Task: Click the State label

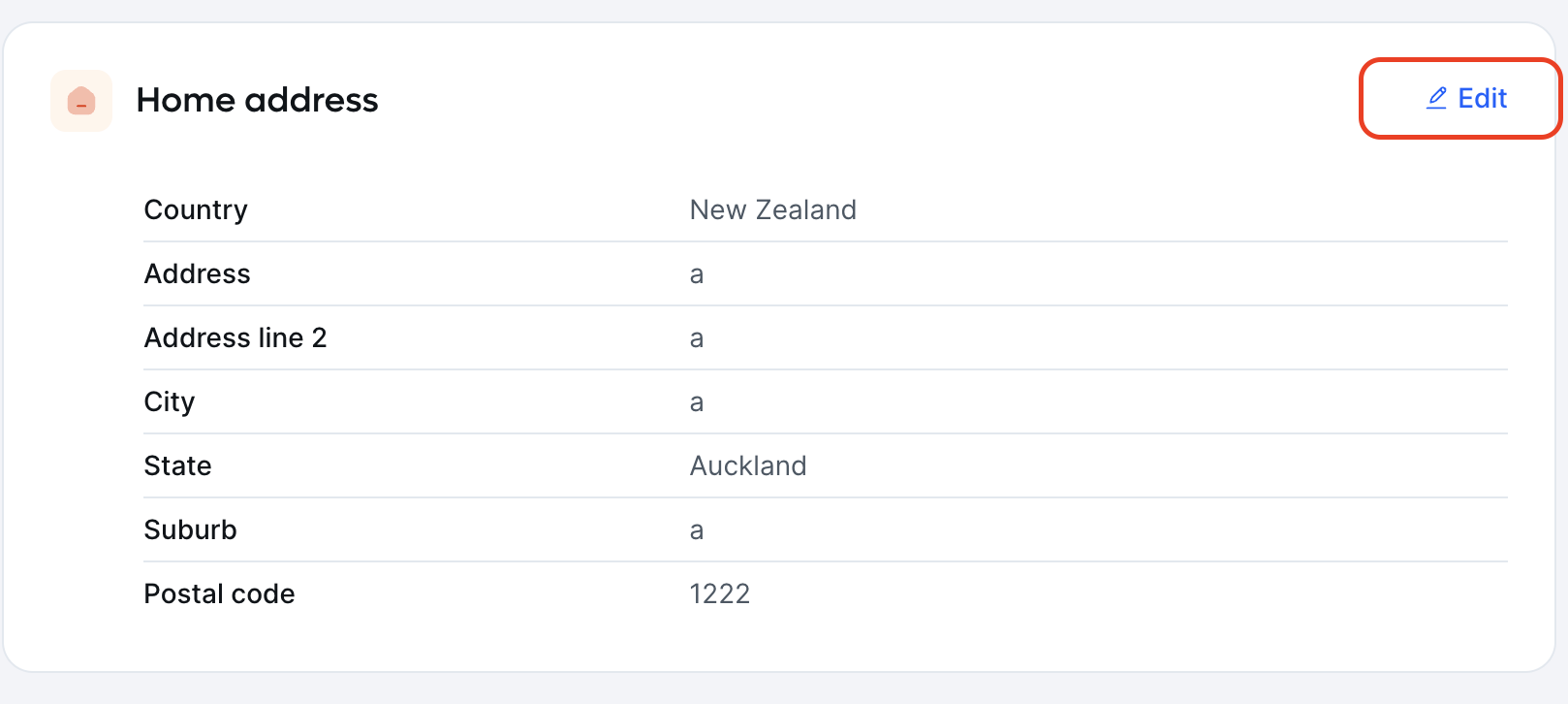Action: (x=178, y=465)
